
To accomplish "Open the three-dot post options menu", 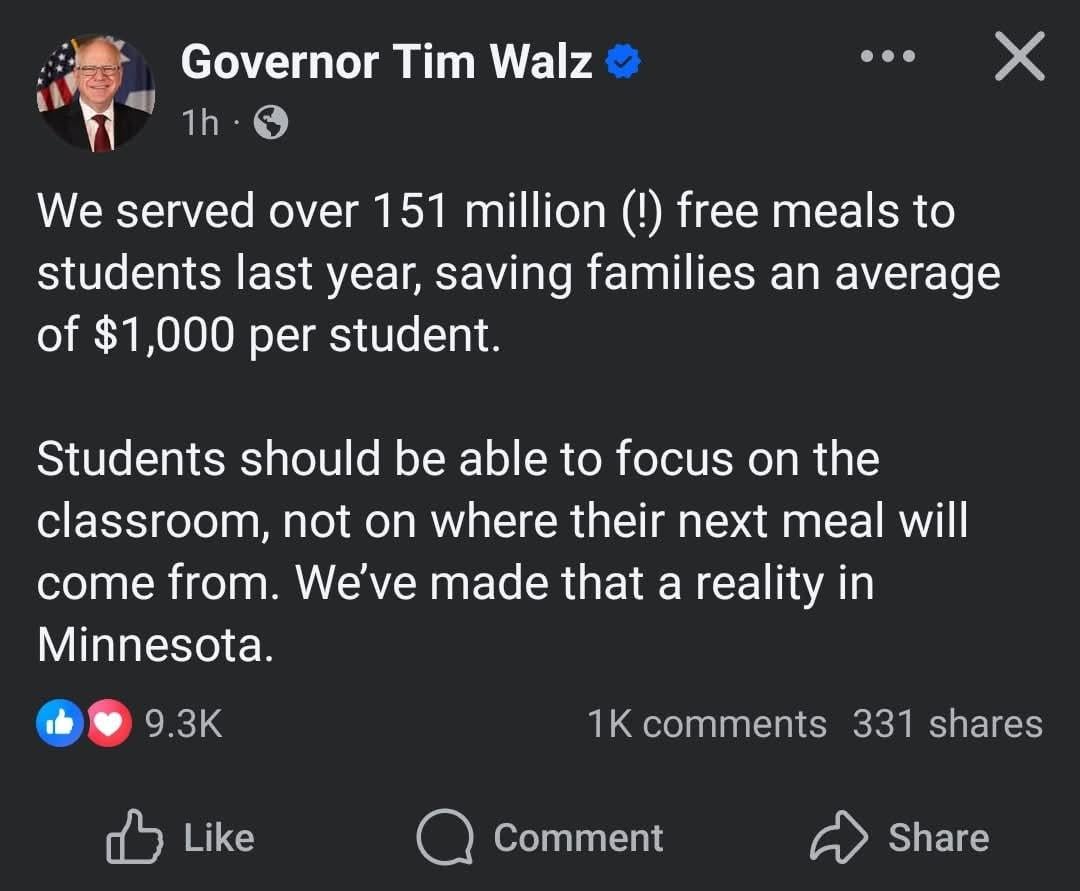I will (889, 56).
